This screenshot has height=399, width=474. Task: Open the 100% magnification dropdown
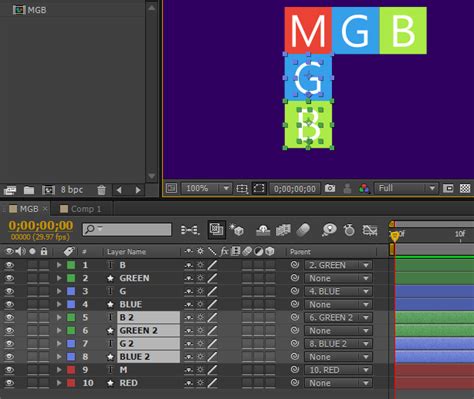tap(207, 188)
